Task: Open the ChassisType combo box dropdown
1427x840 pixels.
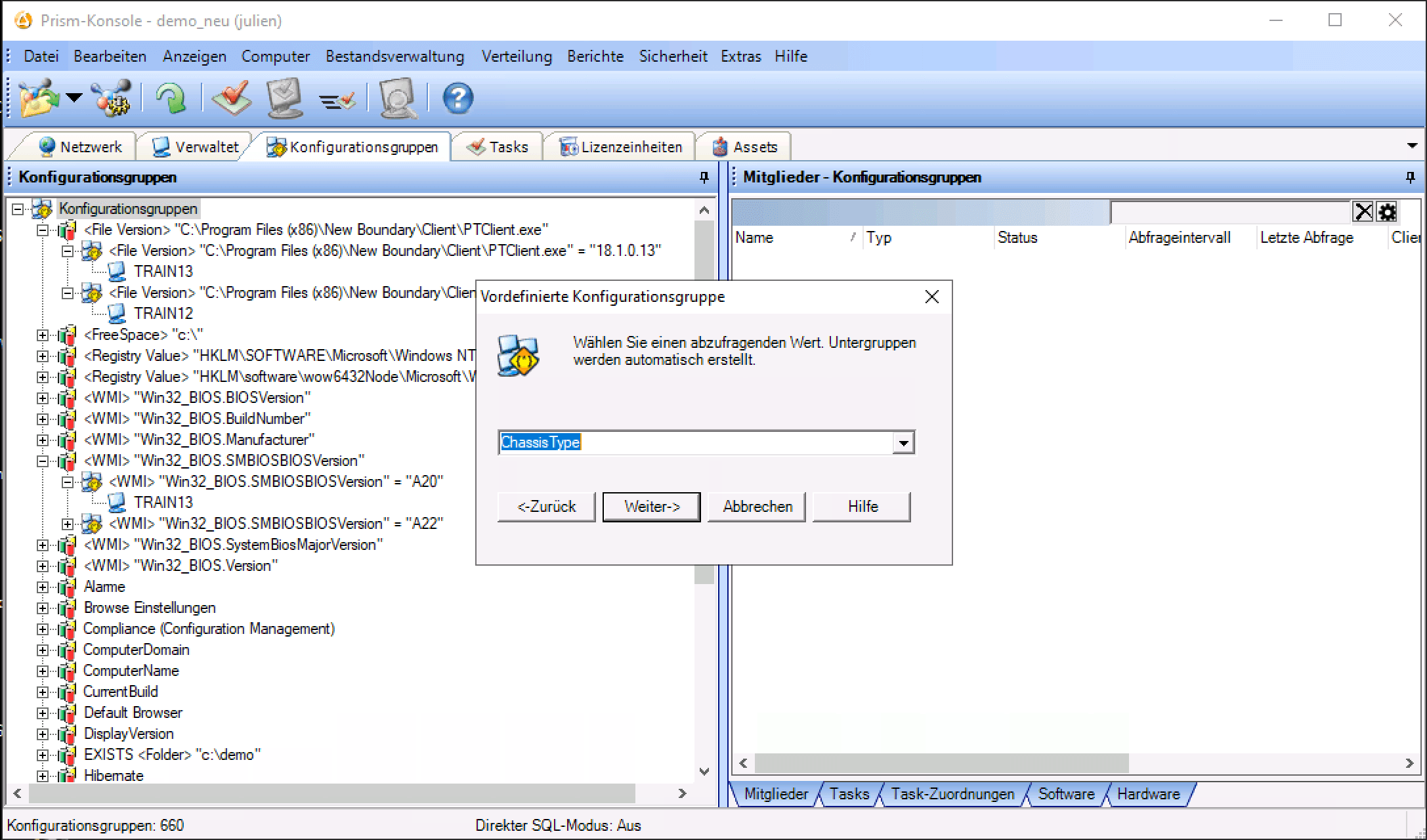Action: point(903,443)
